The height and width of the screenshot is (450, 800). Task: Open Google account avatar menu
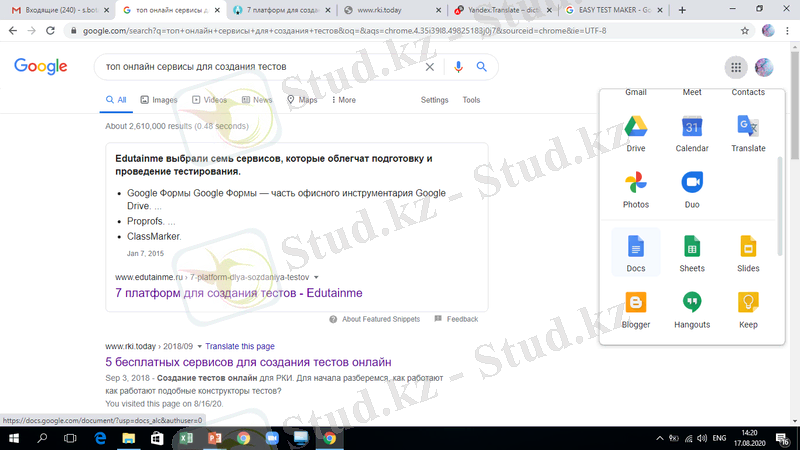click(764, 67)
